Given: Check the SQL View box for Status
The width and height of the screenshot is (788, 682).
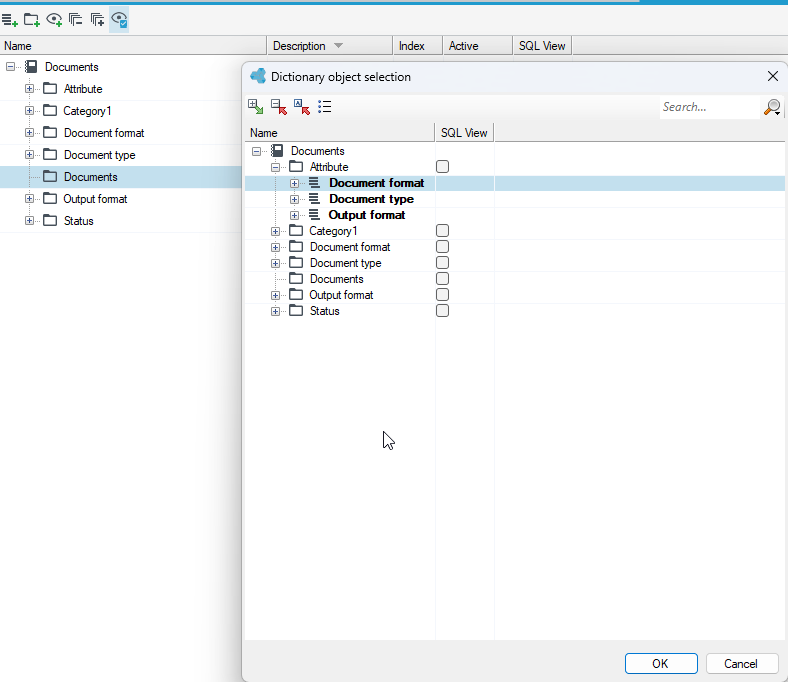Looking at the screenshot, I should [x=442, y=311].
